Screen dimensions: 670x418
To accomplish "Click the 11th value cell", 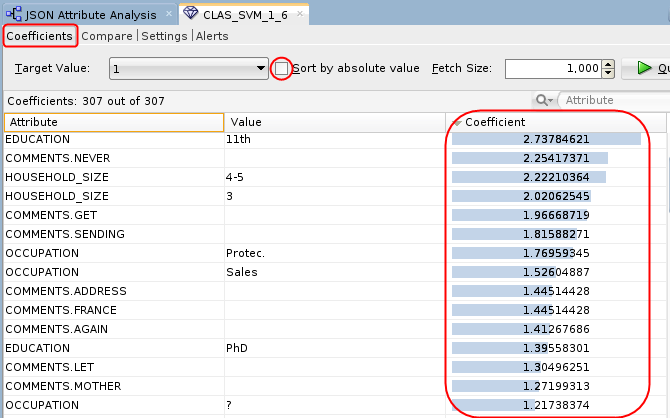I will (335, 139).
